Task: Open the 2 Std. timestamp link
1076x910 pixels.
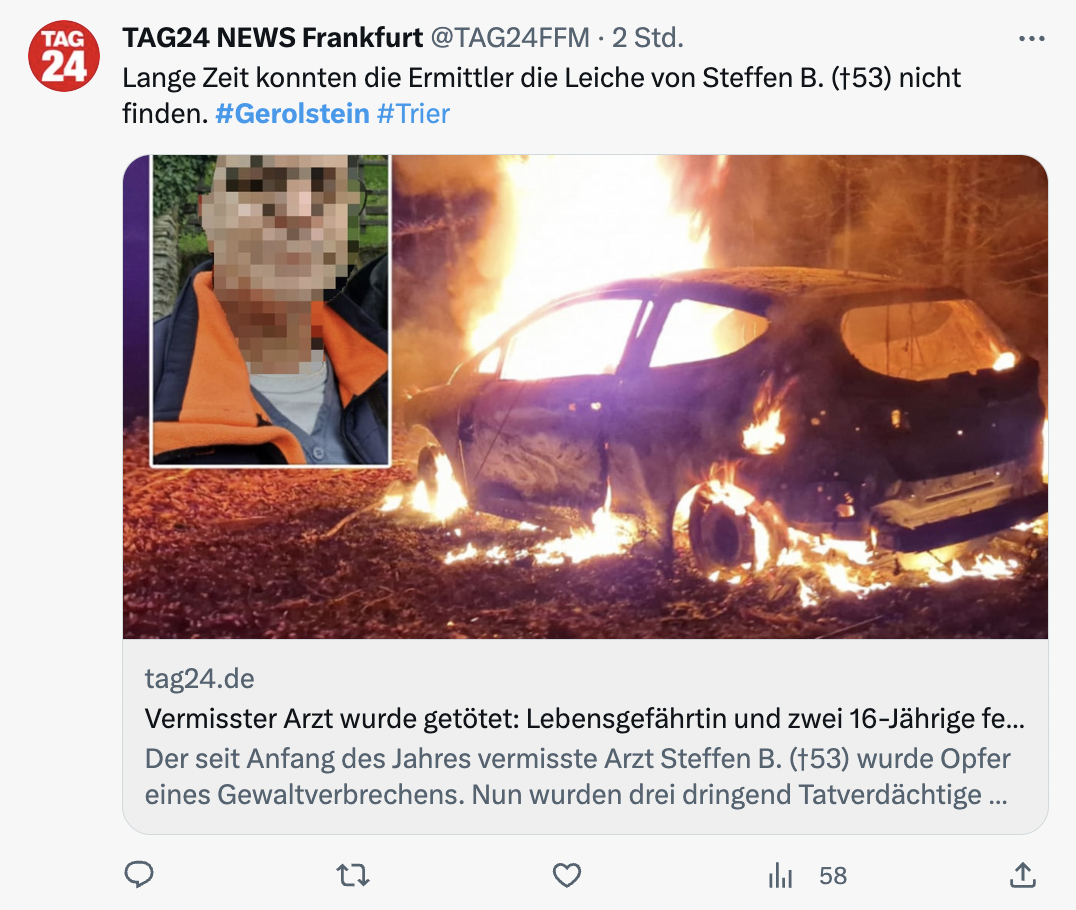Action: [648, 38]
